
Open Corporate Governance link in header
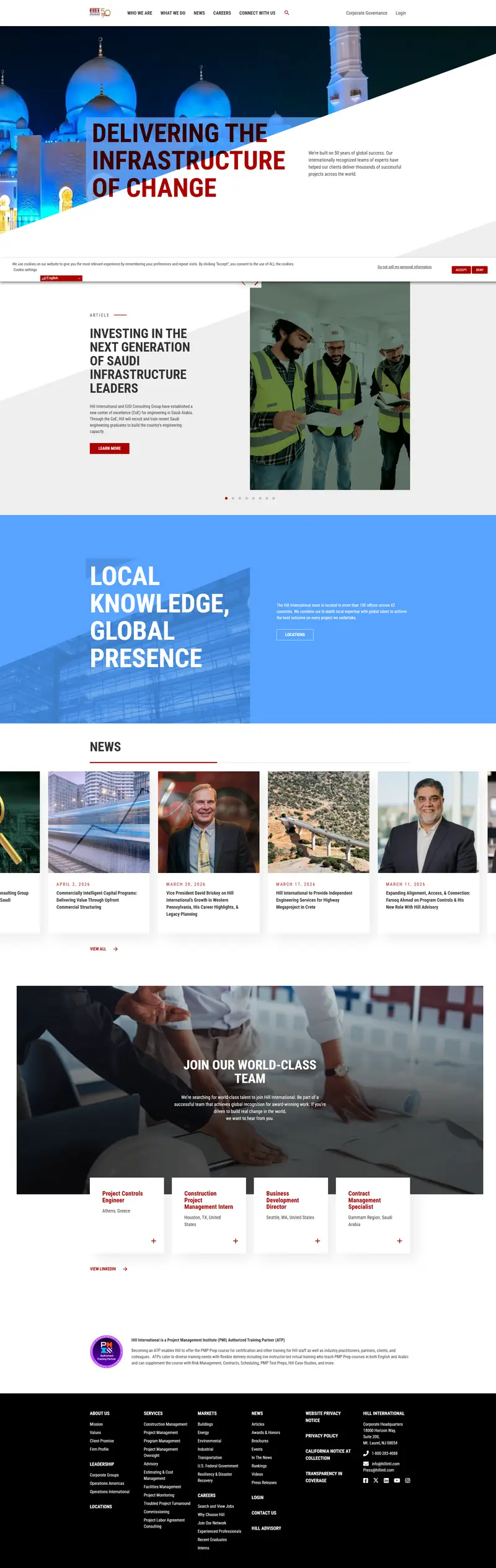(x=366, y=13)
